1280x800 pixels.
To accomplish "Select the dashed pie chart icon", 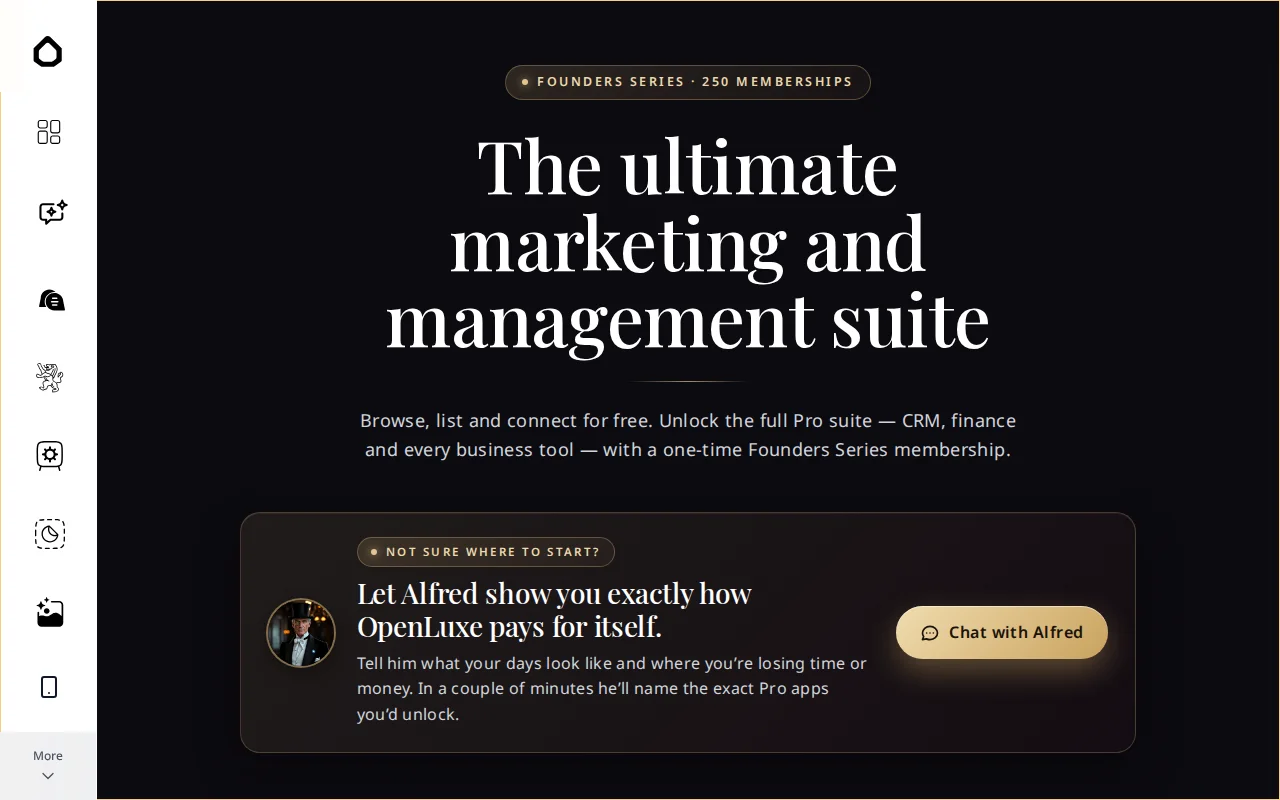I will 50,534.
